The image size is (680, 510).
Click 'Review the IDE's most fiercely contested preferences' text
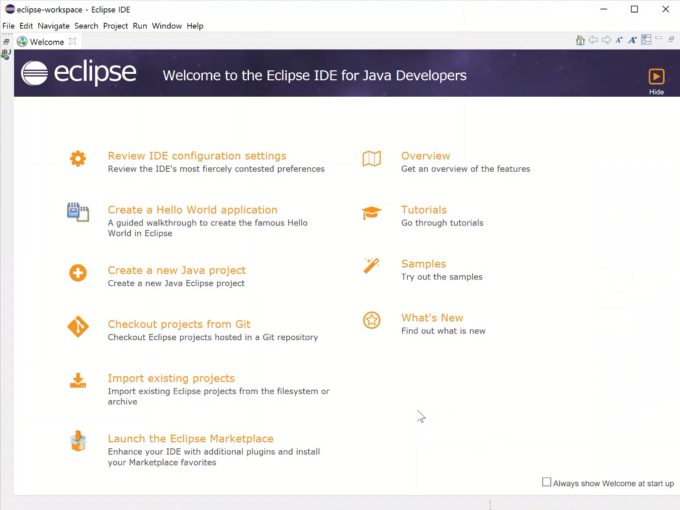pyautogui.click(x=216, y=169)
